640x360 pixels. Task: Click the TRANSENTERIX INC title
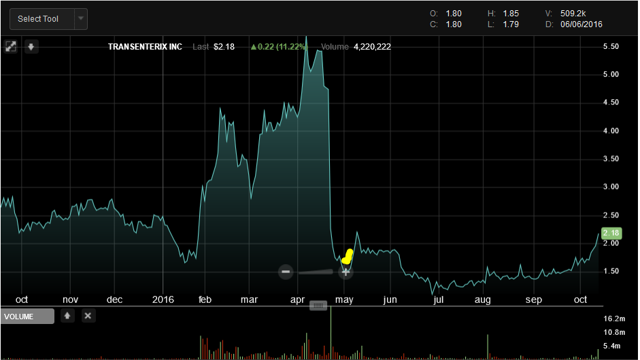pos(145,47)
